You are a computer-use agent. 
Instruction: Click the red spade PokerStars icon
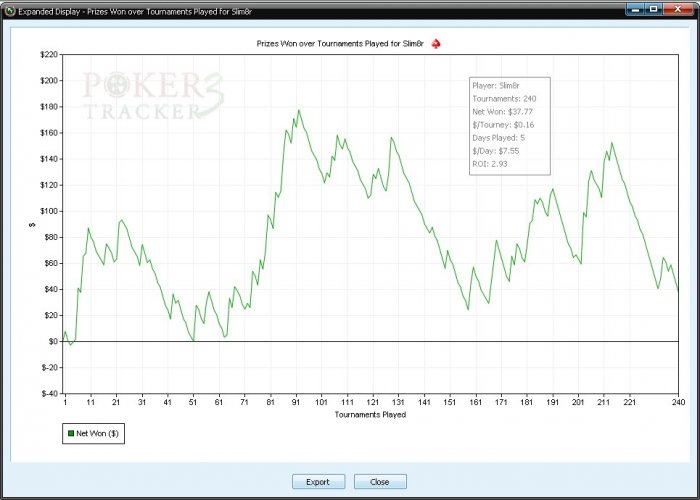tap(436, 44)
